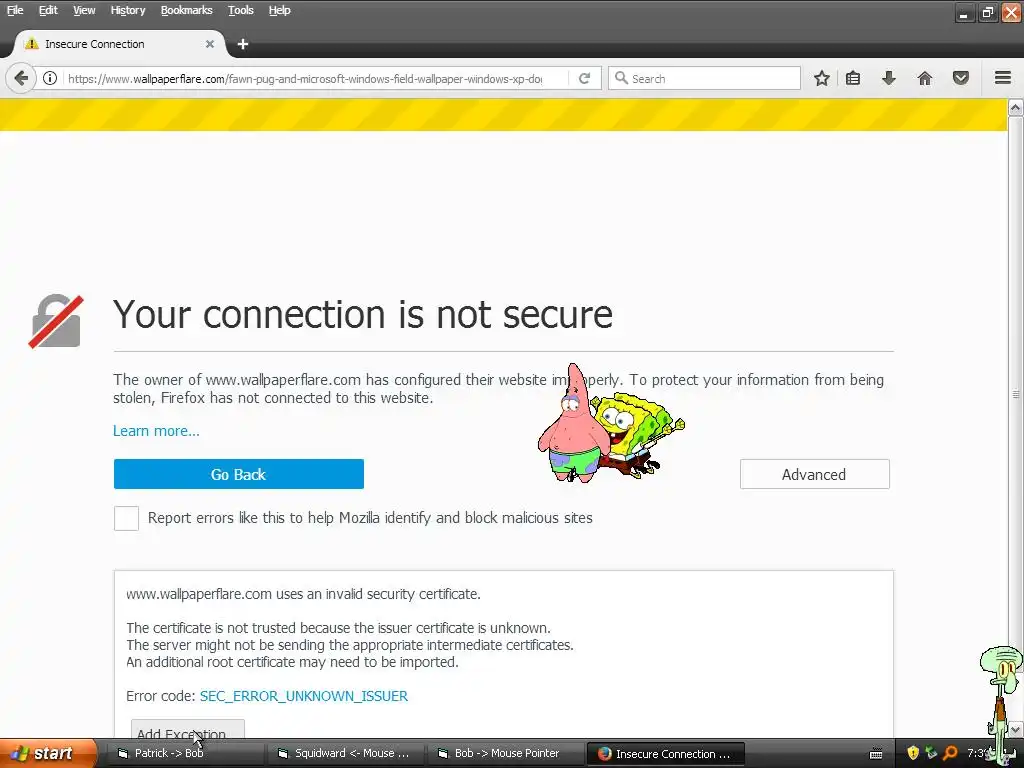Viewport: 1024px width, 768px height.
Task: Open the on-screen keyboard icon in taskbar
Action: coord(876,754)
